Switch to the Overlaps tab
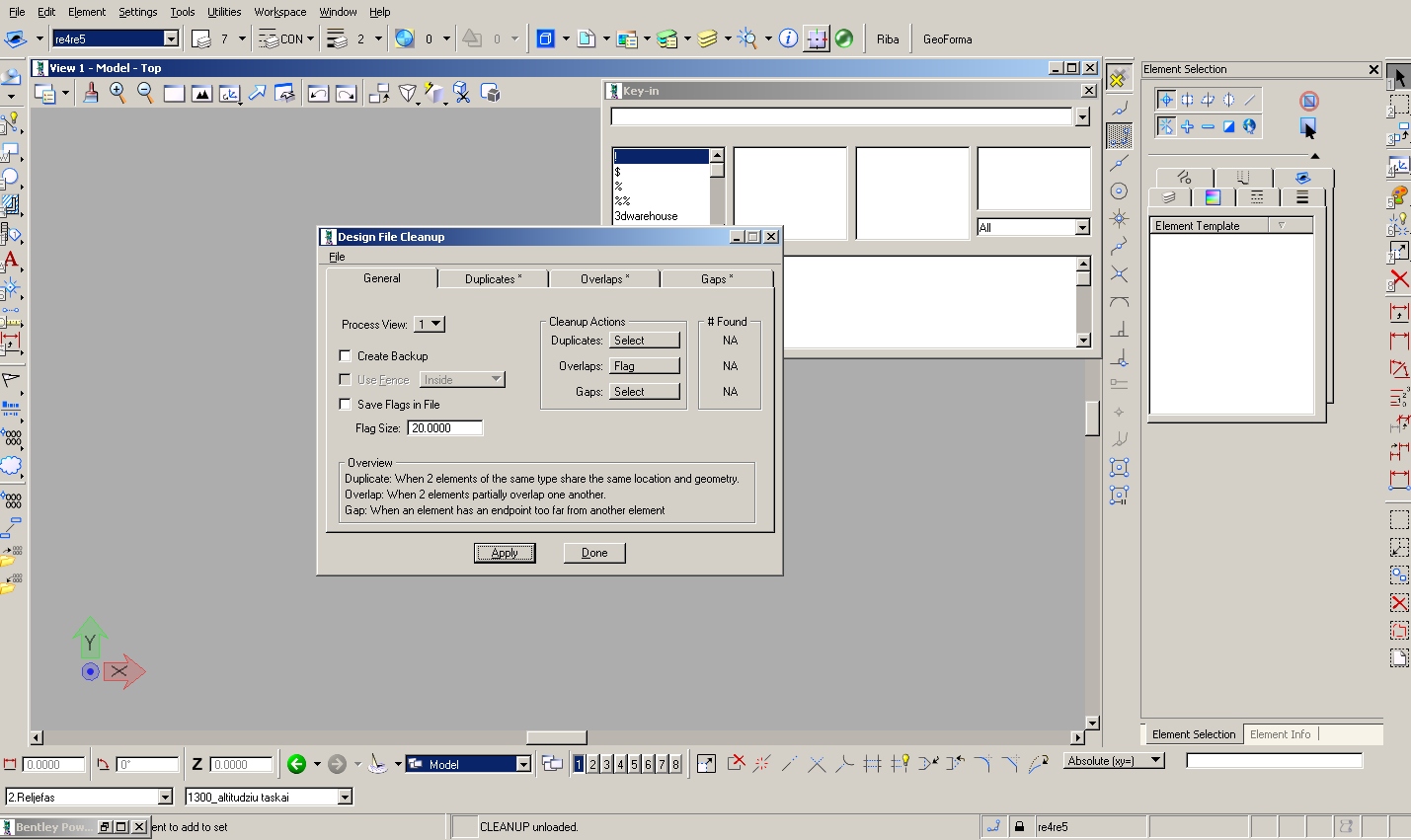Screen dimensions: 1411x840 605,279
